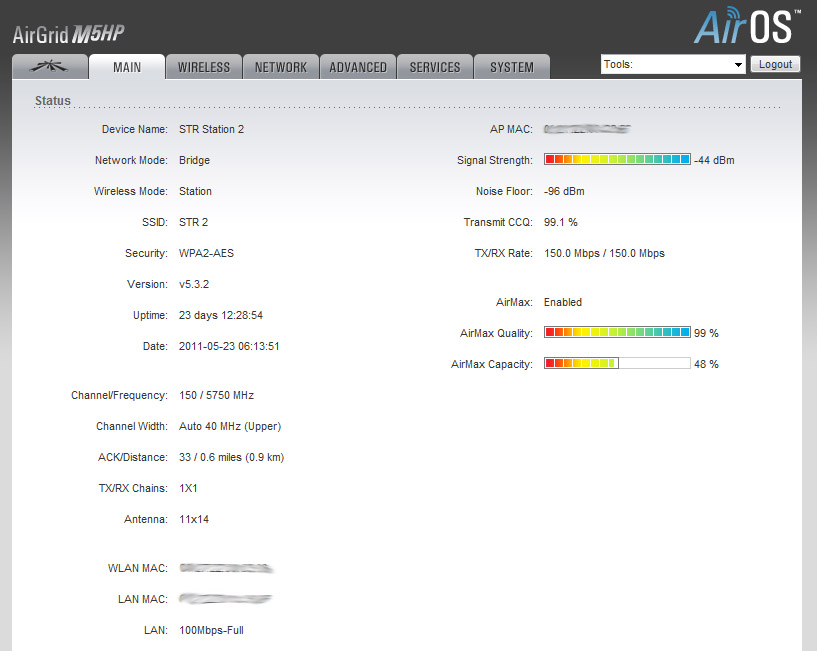Select 'Auto 40 MHz (Upper)' channel width
This screenshot has height=651, width=817.
(230, 426)
